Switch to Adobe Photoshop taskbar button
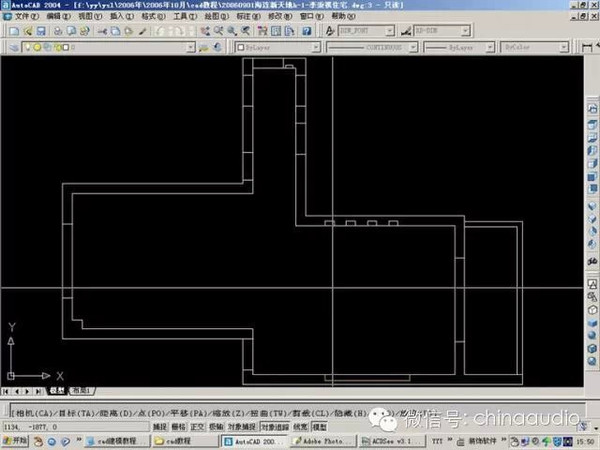The image size is (600, 450). coord(323,442)
